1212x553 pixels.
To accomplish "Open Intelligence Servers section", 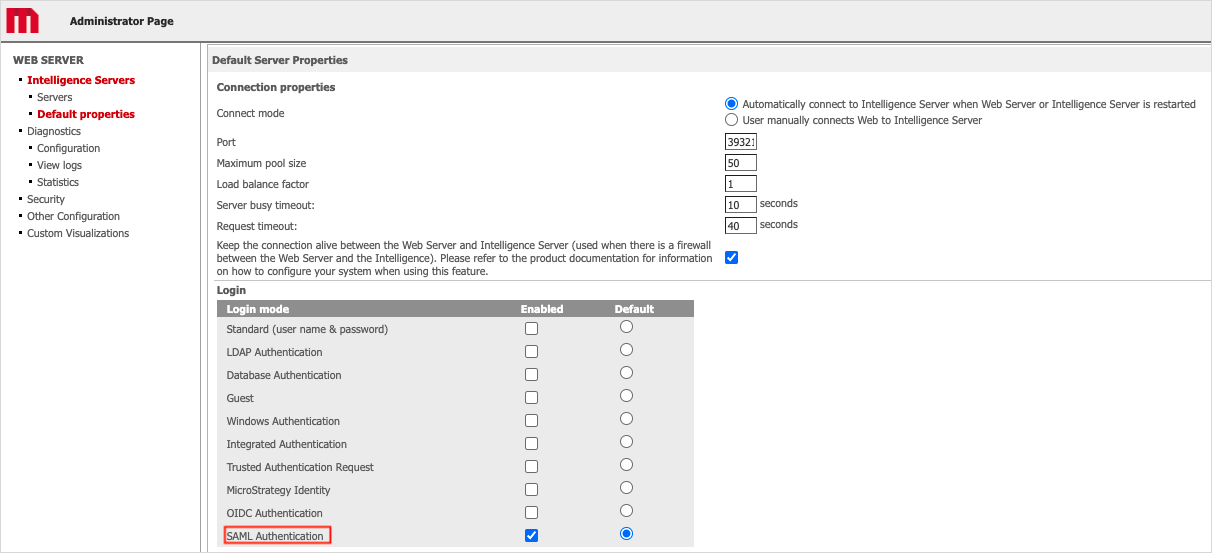I will tap(81, 80).
